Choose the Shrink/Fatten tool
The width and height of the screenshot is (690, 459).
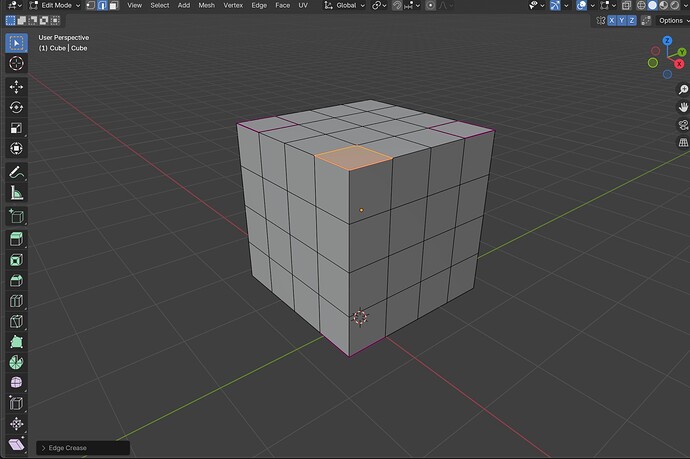(16, 424)
